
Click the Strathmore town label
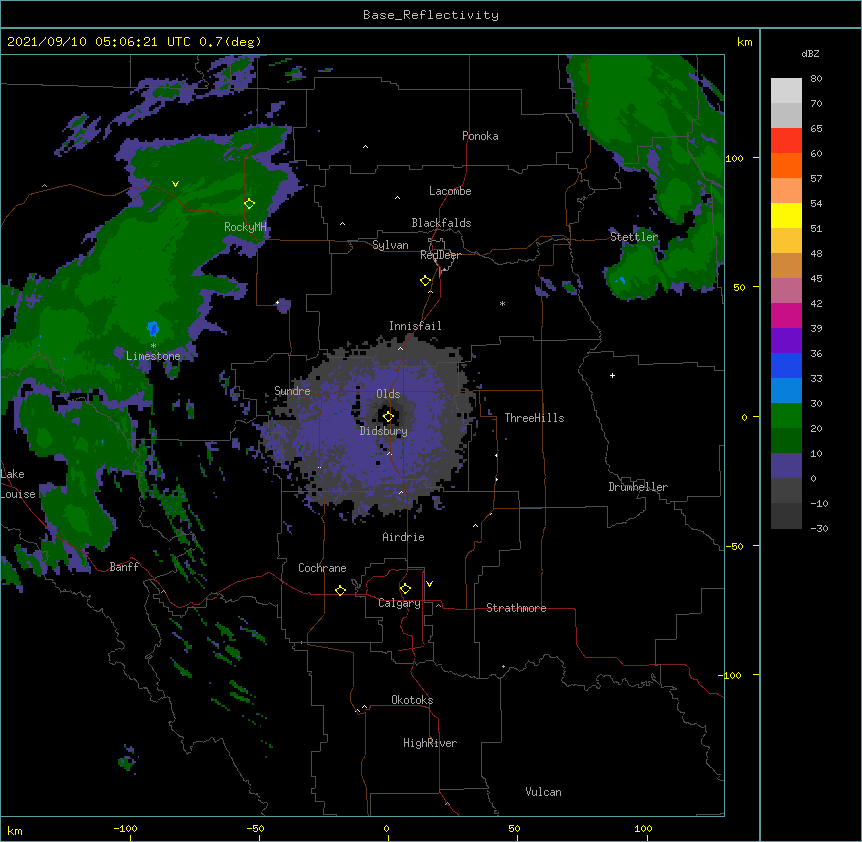(516, 608)
